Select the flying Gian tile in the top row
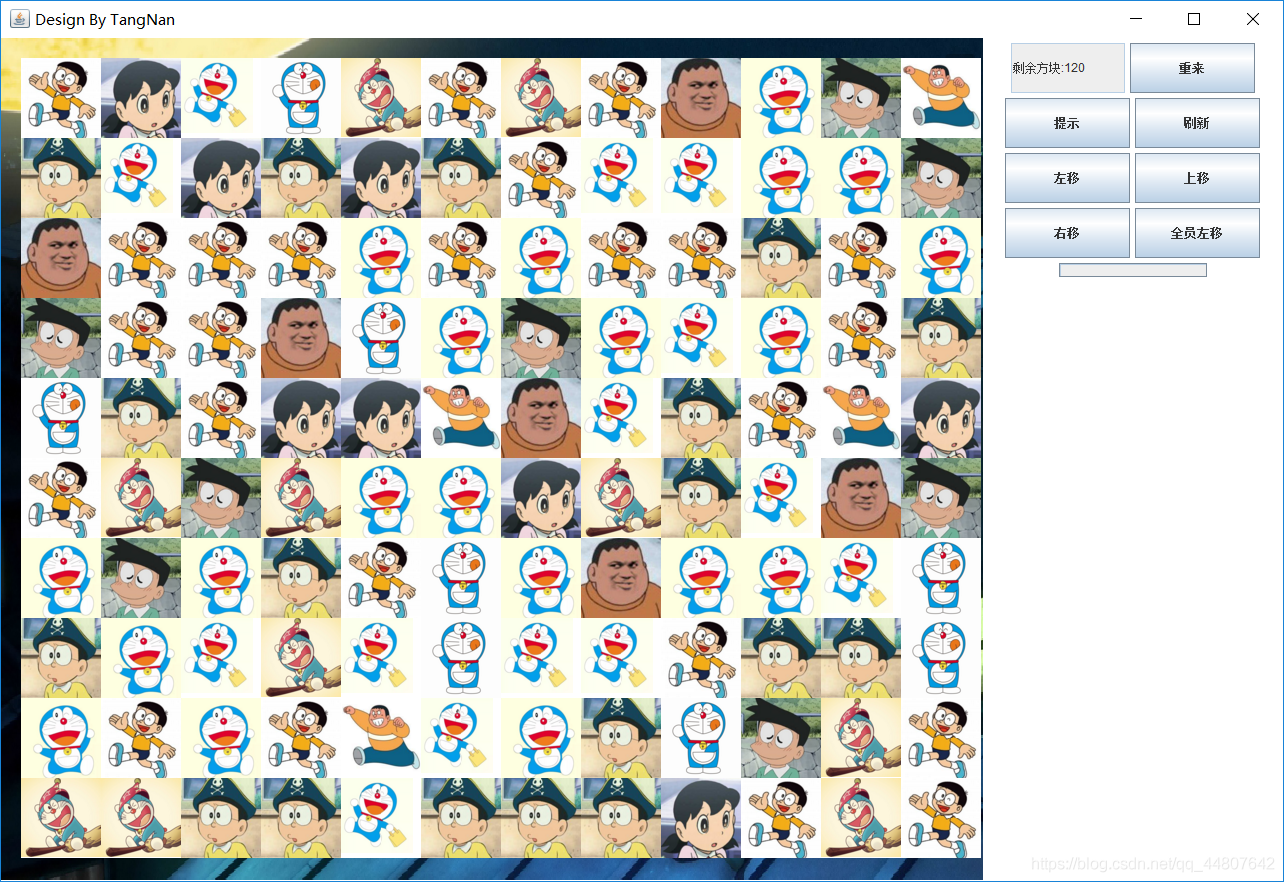Image resolution: width=1284 pixels, height=882 pixels. 941,98
